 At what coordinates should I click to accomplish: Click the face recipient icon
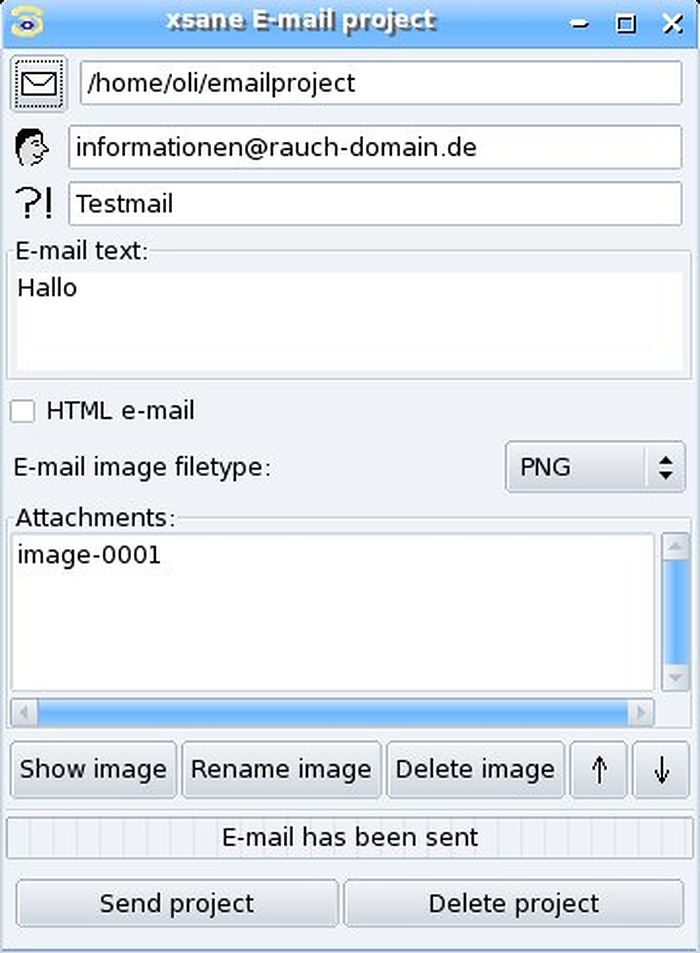pyautogui.click(x=31, y=148)
